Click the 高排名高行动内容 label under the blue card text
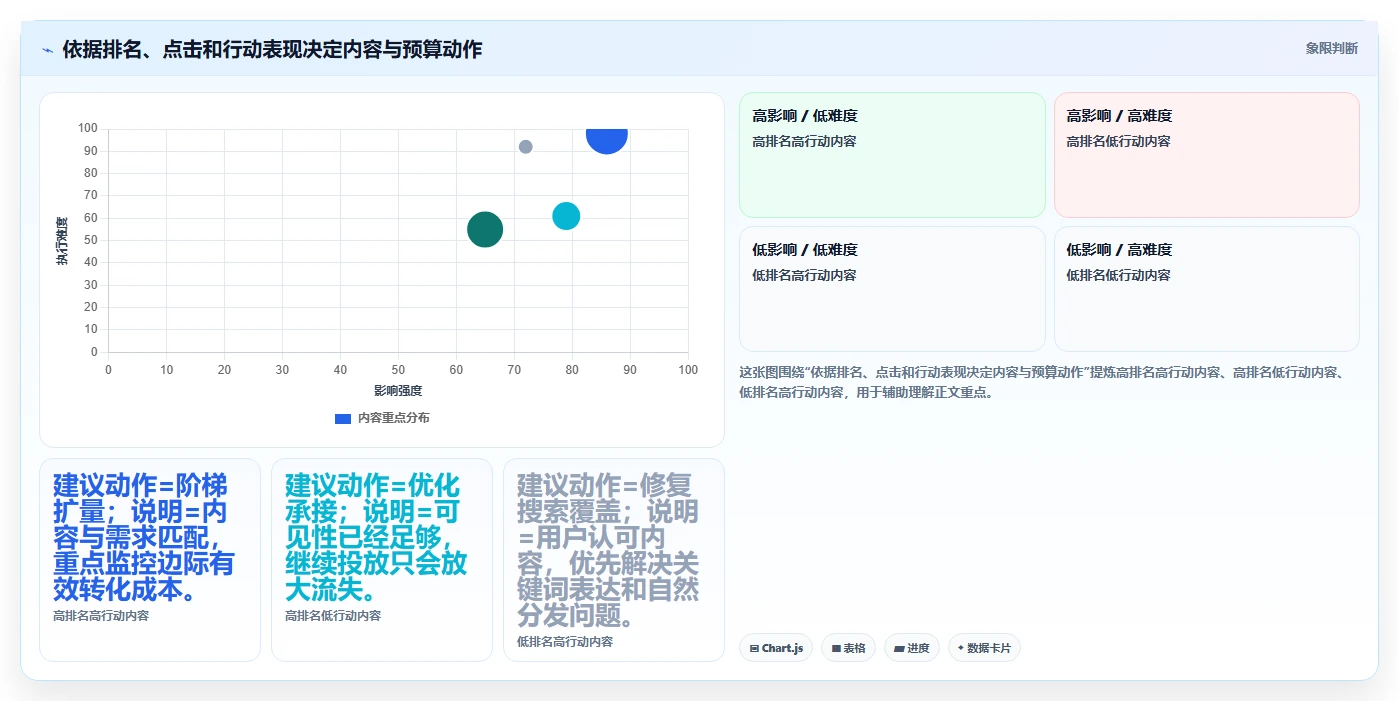The height and width of the screenshot is (701, 1399). tap(101, 616)
